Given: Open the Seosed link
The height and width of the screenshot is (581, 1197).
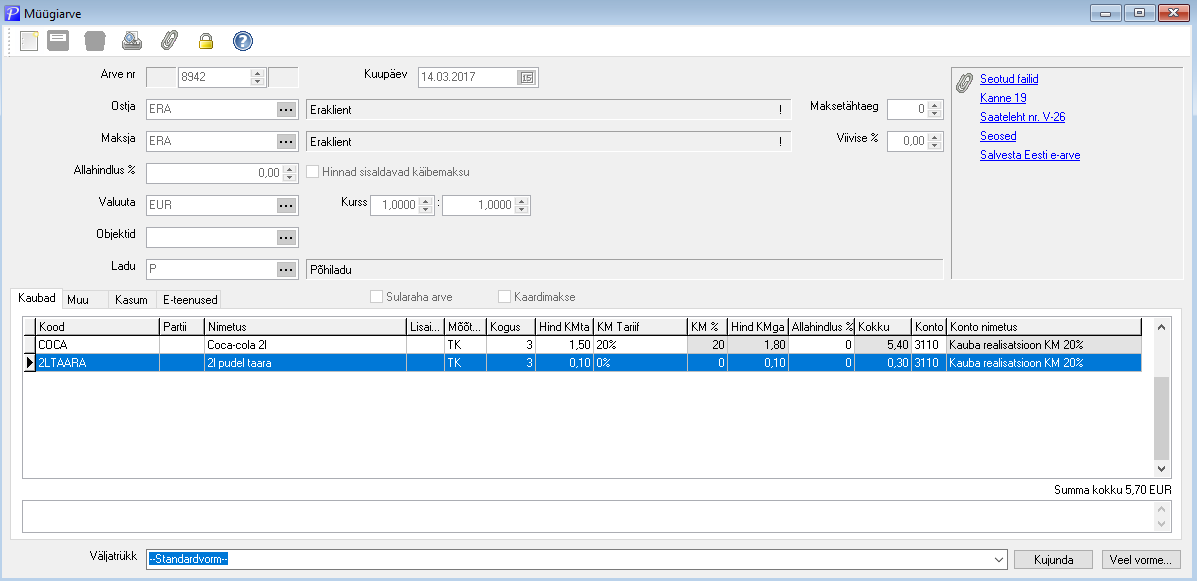Looking at the screenshot, I should click(998, 136).
